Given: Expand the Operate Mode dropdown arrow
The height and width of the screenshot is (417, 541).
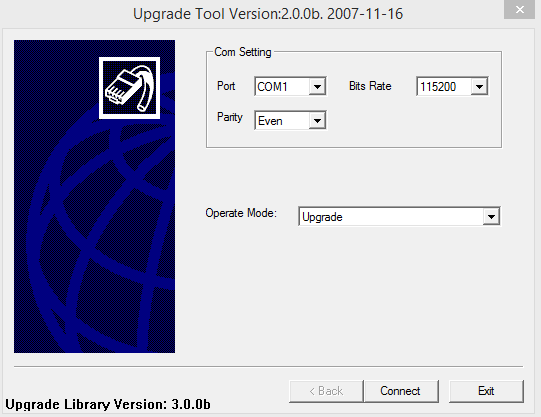Looking at the screenshot, I should tap(491, 217).
